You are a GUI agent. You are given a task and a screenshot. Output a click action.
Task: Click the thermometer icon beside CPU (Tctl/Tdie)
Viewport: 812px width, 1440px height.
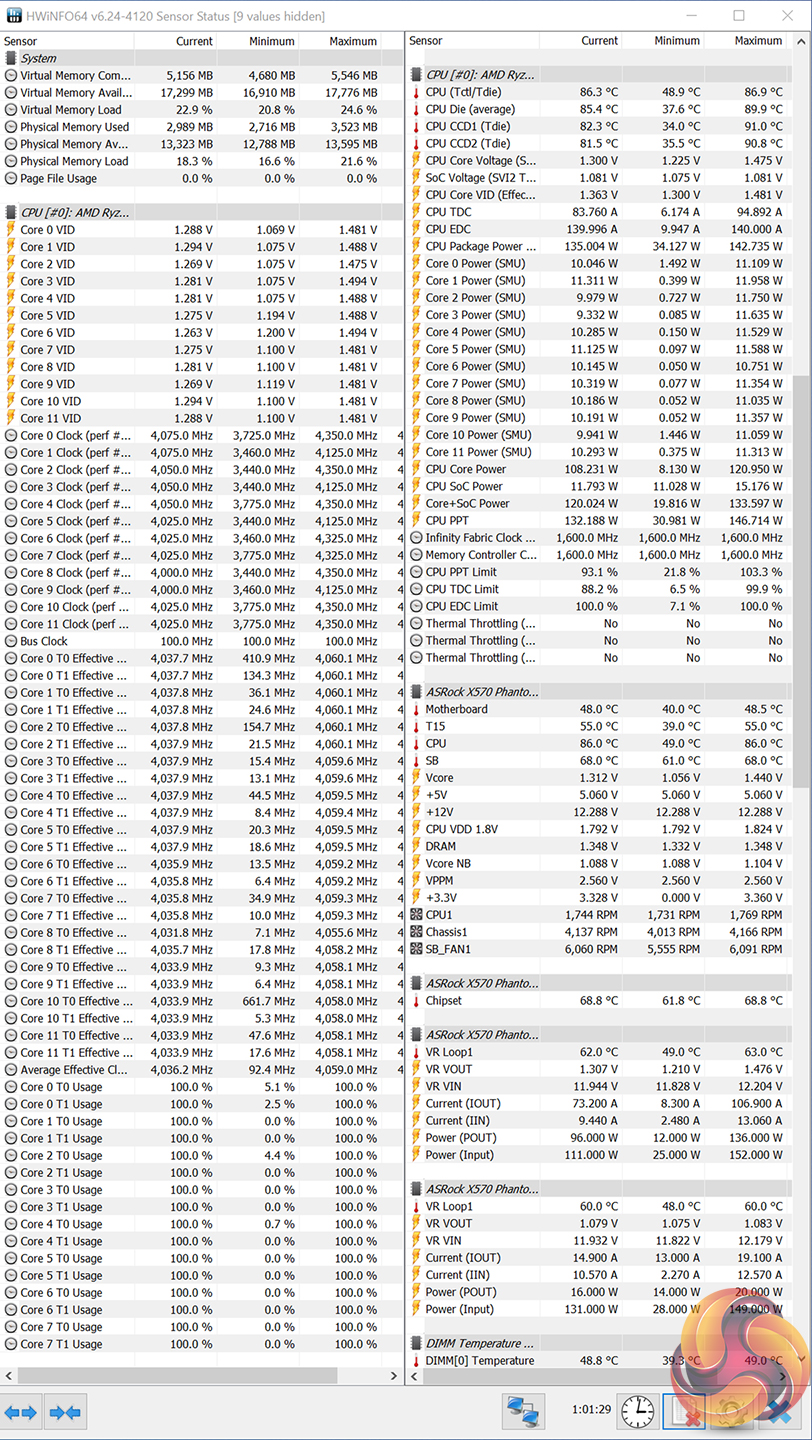coord(416,92)
